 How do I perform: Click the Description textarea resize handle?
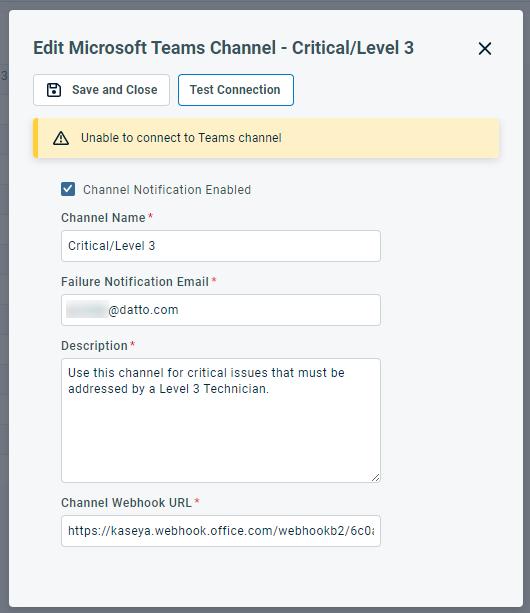pos(376,477)
